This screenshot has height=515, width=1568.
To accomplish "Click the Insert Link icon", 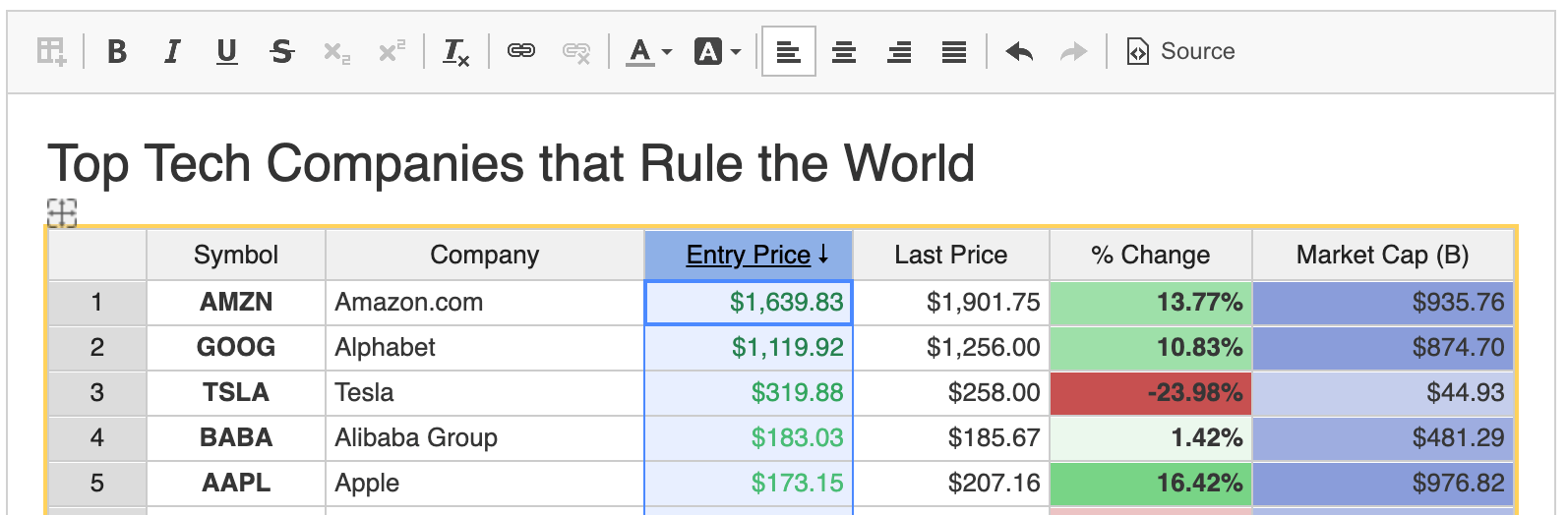I will (521, 51).
